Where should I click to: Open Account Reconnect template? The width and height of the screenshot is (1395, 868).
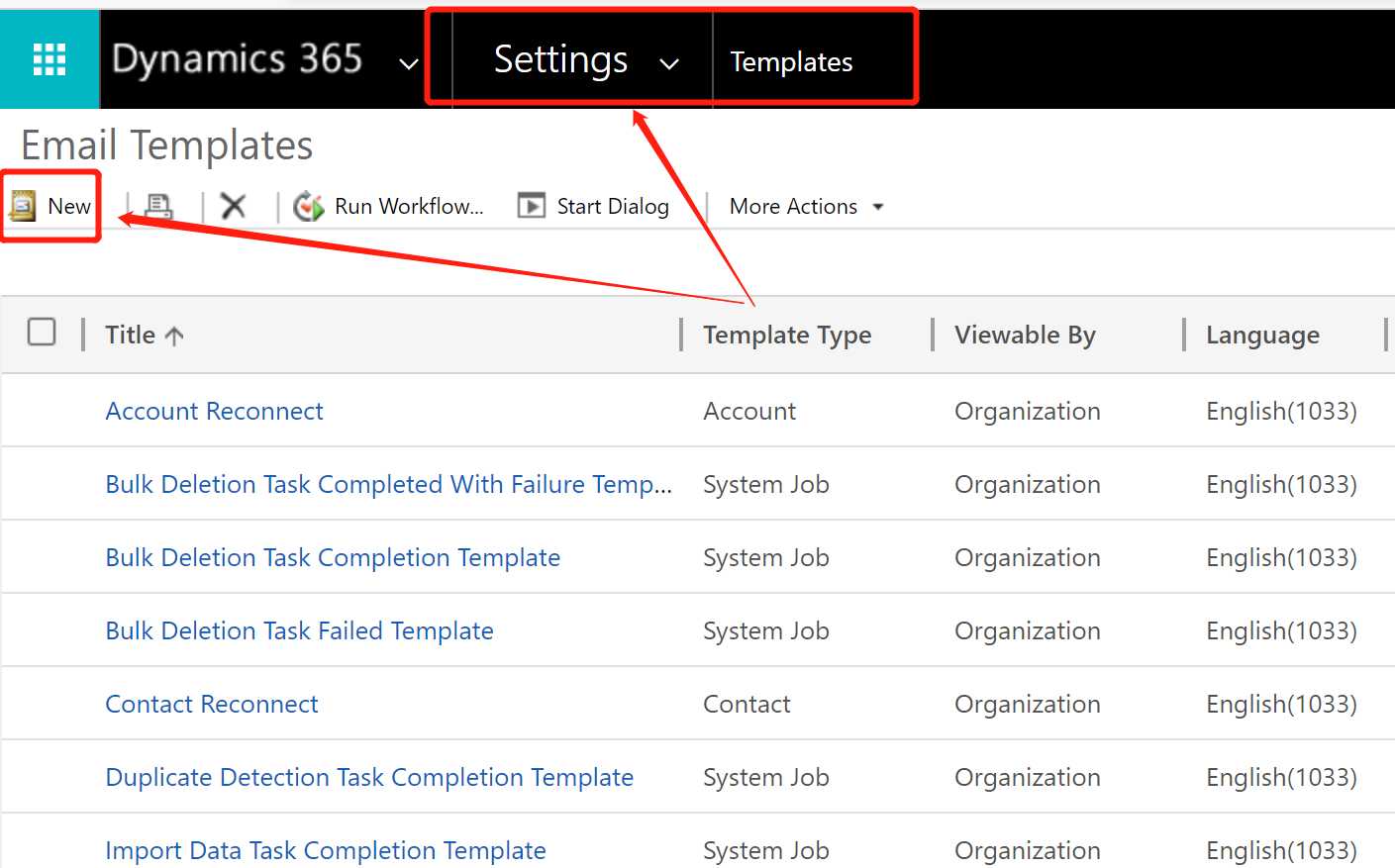(214, 411)
